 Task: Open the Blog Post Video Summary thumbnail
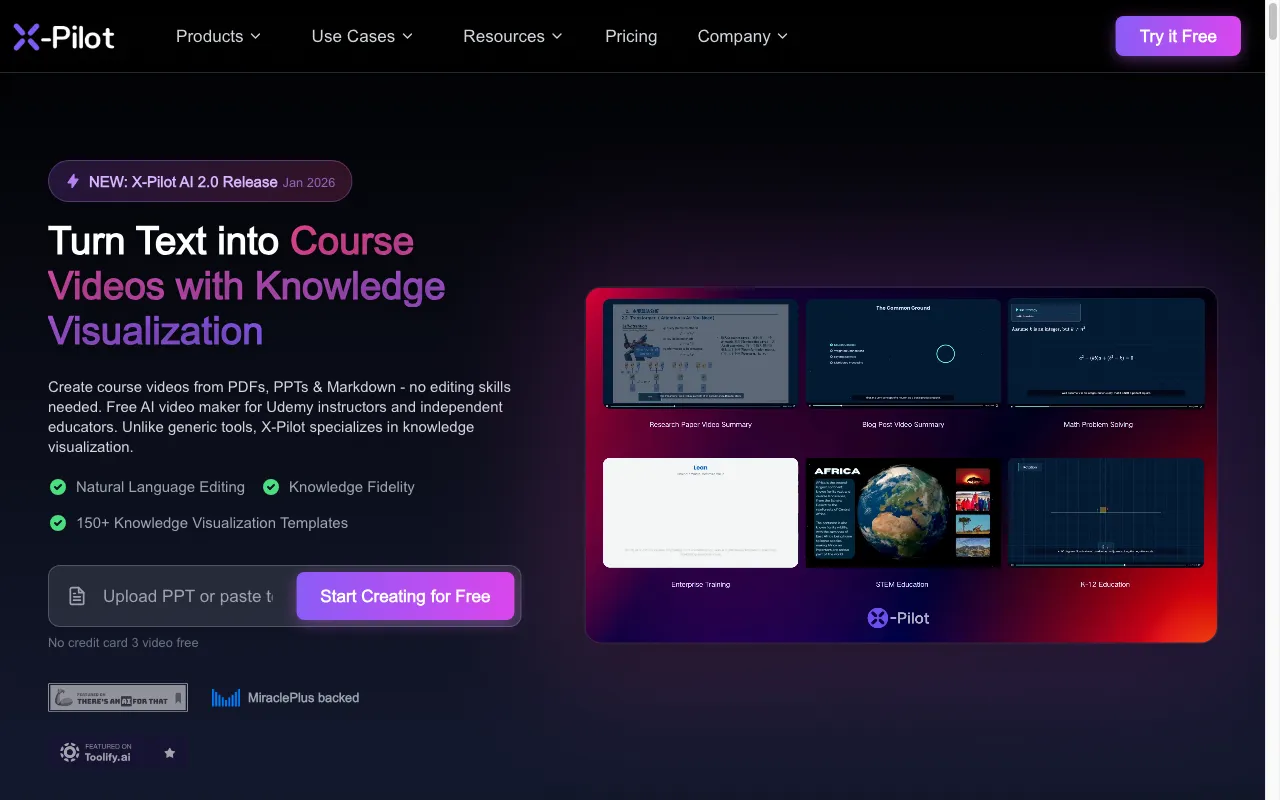(903, 353)
